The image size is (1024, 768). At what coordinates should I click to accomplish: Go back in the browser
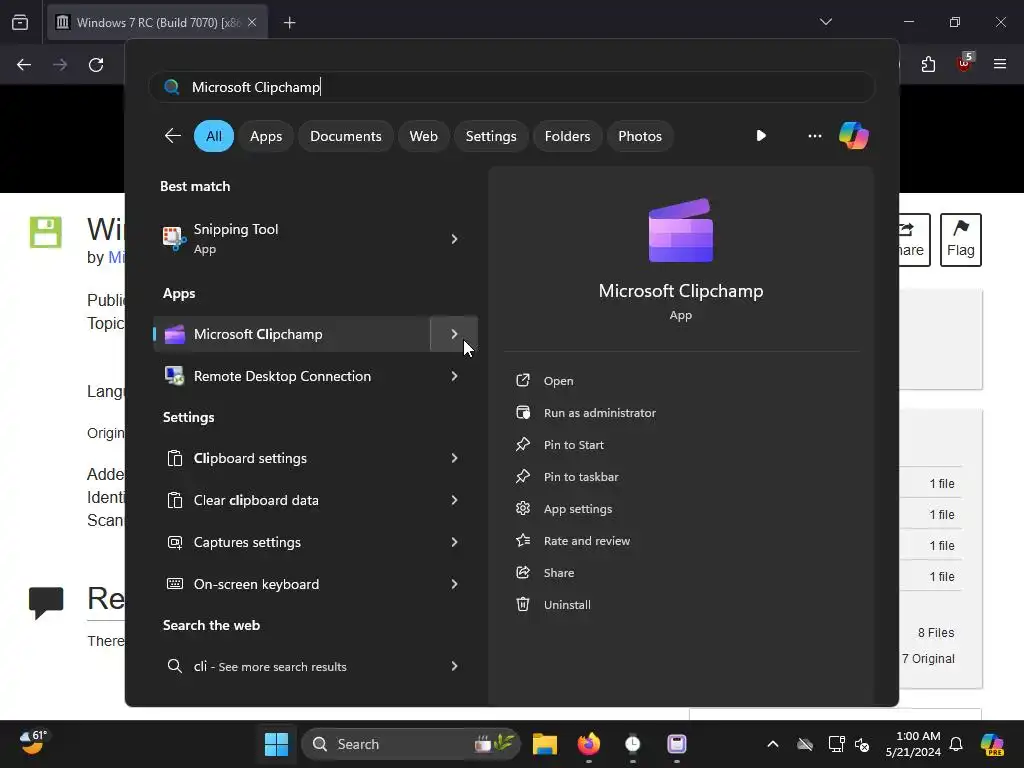[x=24, y=65]
